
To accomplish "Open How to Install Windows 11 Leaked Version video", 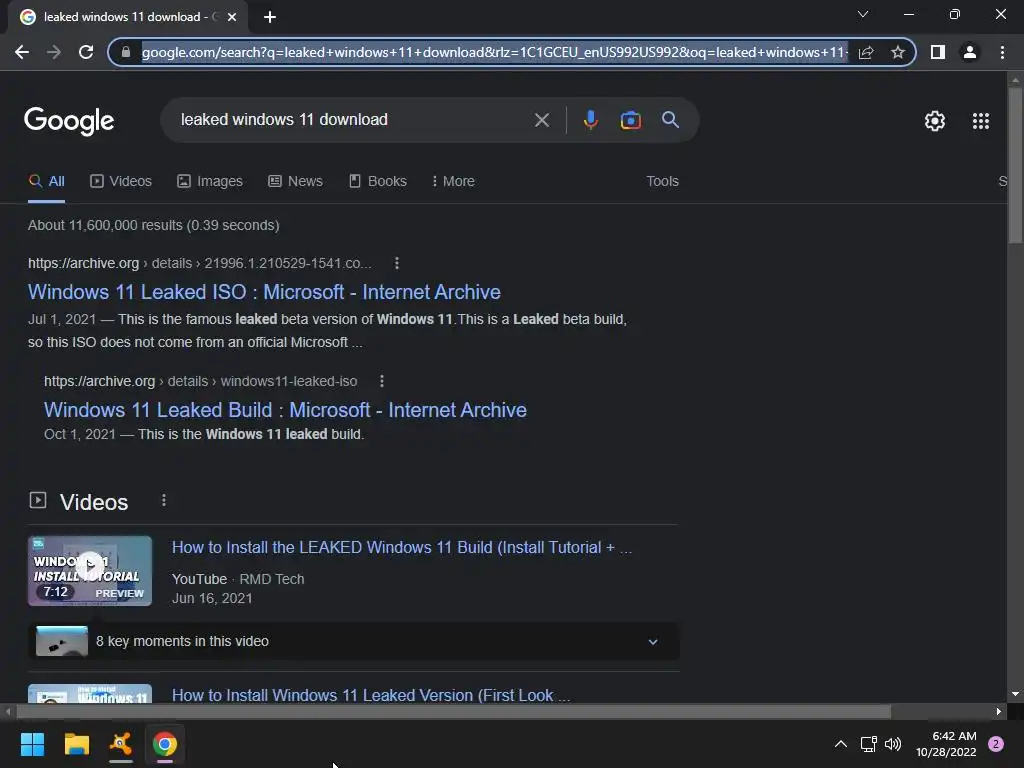I will 370,695.
